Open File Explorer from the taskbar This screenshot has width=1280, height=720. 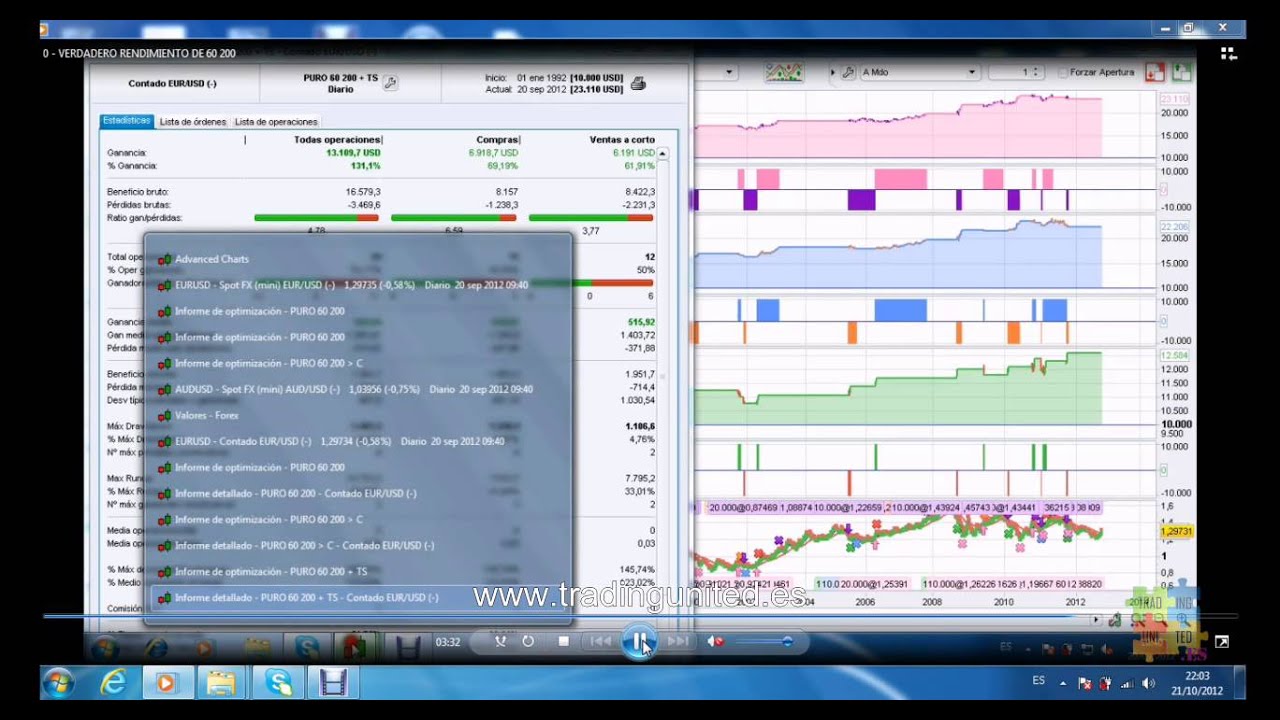[221, 683]
